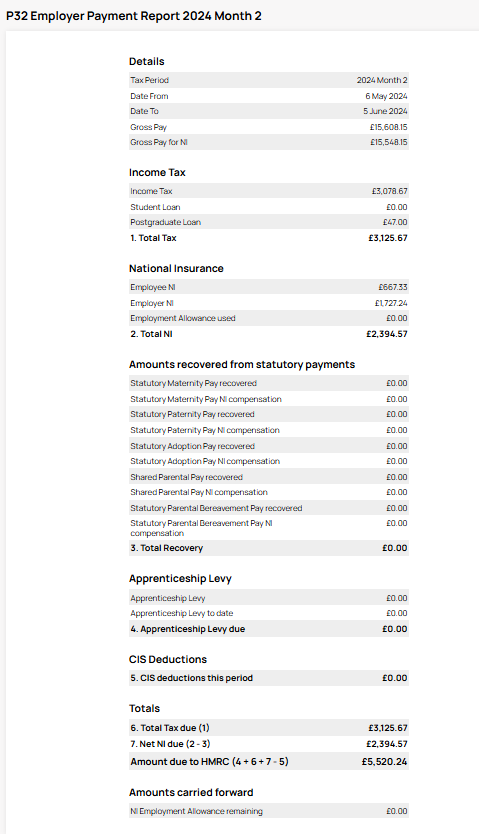This screenshot has width=479, height=834.
Task: Click the Total Recovery row
Action: tap(268, 548)
